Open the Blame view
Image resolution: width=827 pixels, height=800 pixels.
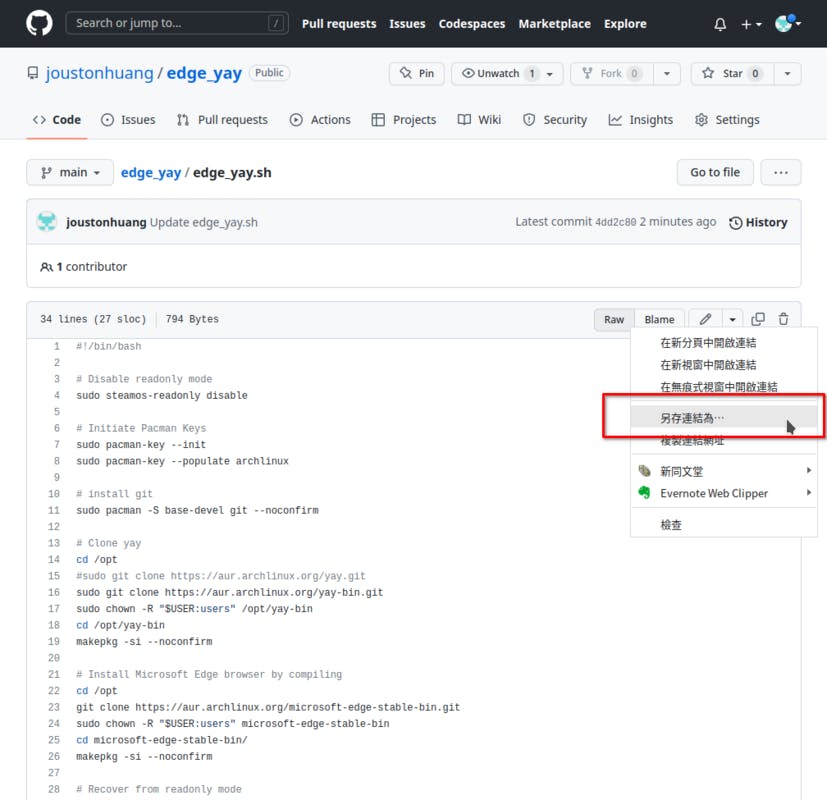coord(659,320)
